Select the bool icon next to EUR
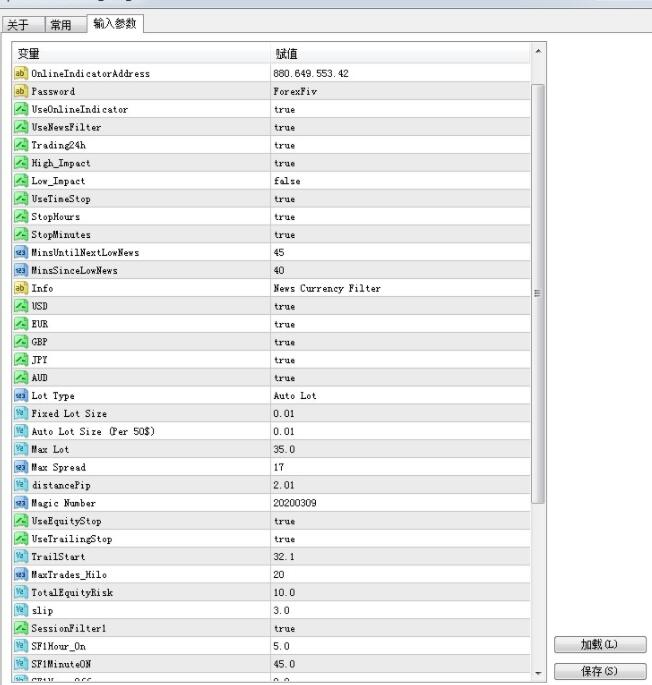This screenshot has width=652, height=685. pyautogui.click(x=21, y=324)
